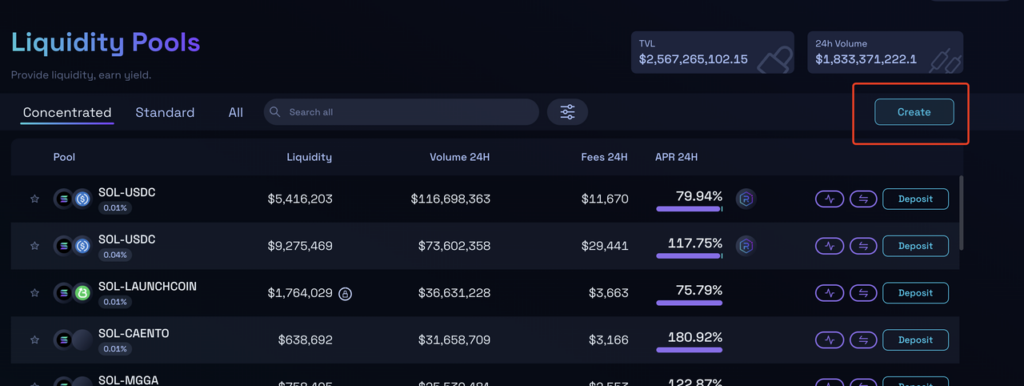Toggle favorite star for SOL-CAENTO pool

click(35, 340)
